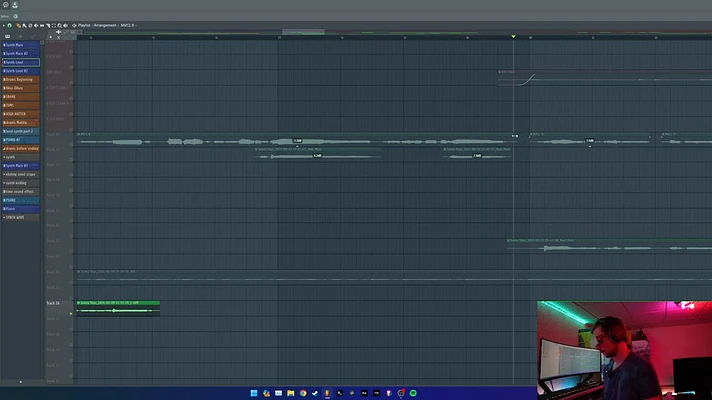The width and height of the screenshot is (712, 400).
Task: Select Synth Lead #2 pattern in picker
Action: (x=20, y=71)
